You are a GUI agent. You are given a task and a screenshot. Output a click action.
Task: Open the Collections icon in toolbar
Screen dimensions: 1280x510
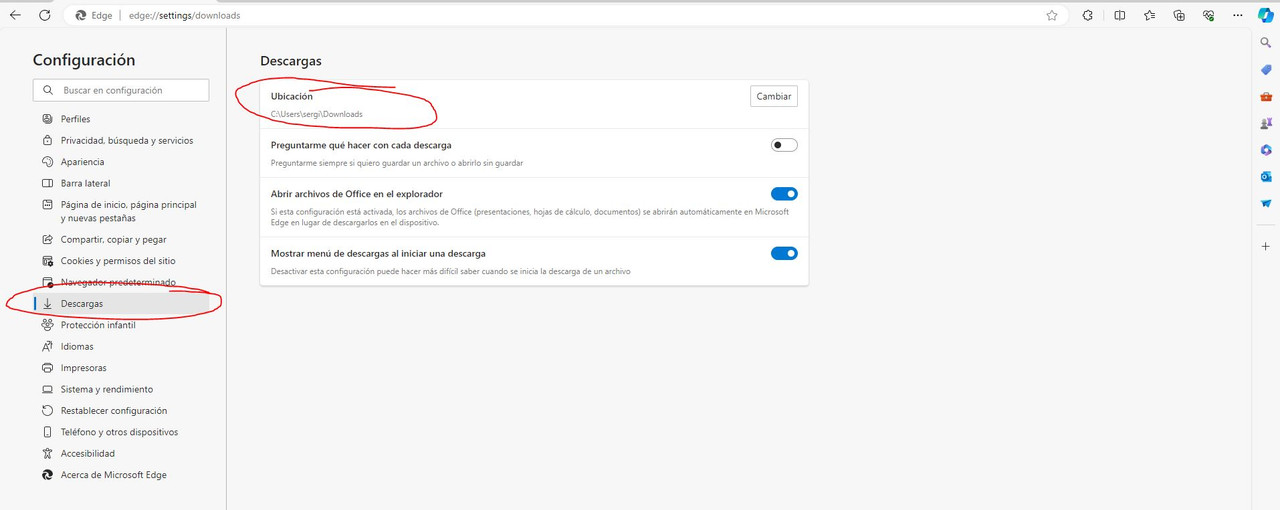(x=1179, y=15)
